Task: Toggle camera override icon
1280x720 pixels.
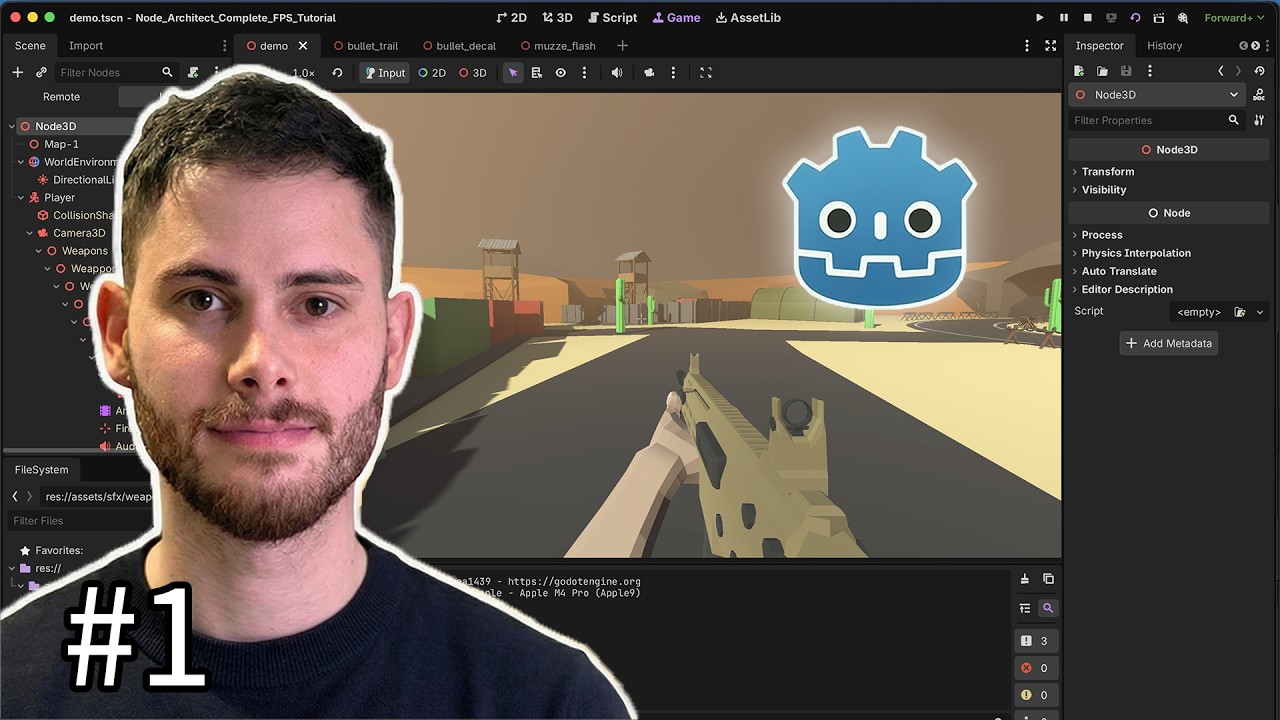Action: tap(649, 73)
